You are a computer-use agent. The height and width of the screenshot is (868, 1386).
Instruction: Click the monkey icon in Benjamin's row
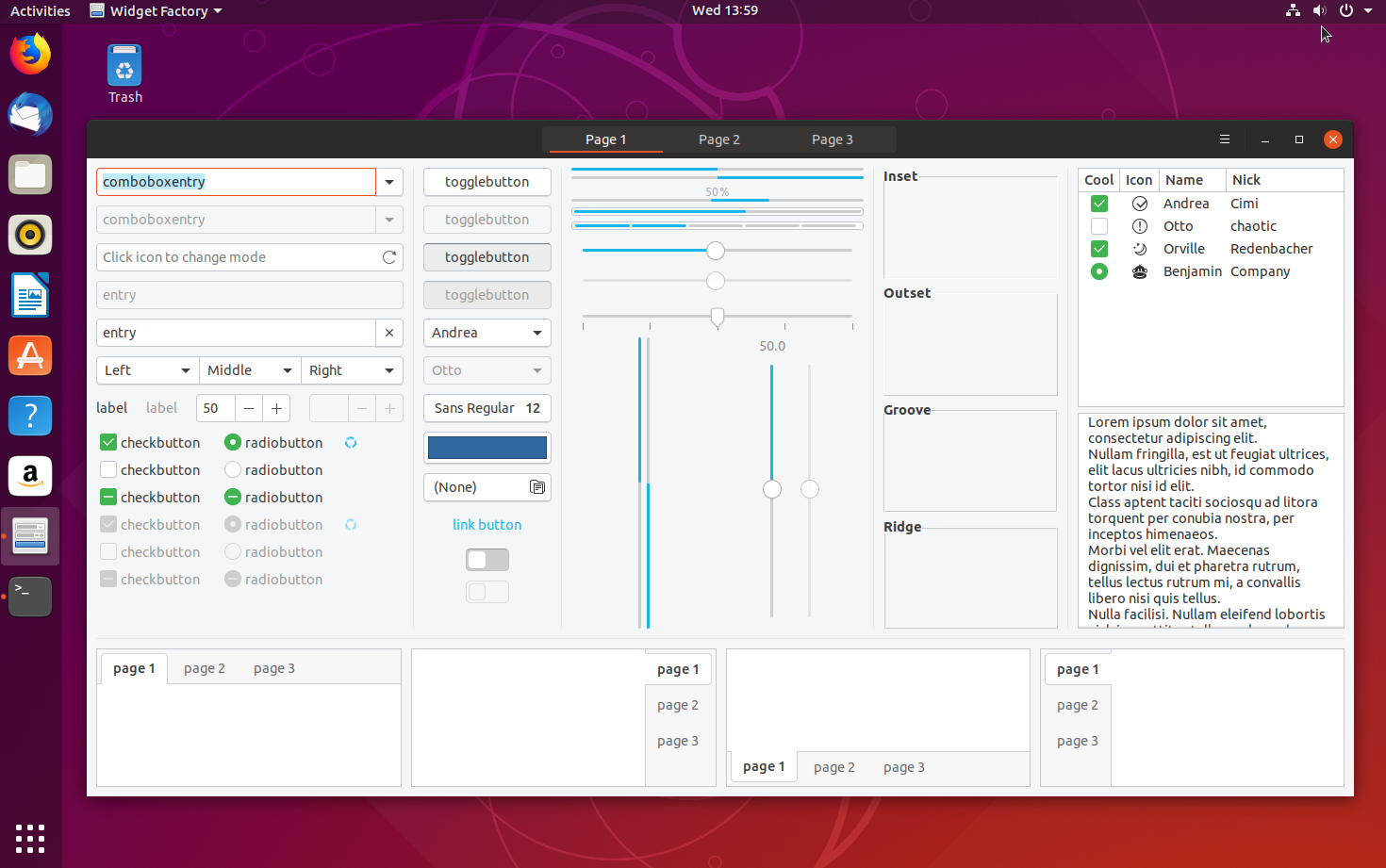(1140, 270)
